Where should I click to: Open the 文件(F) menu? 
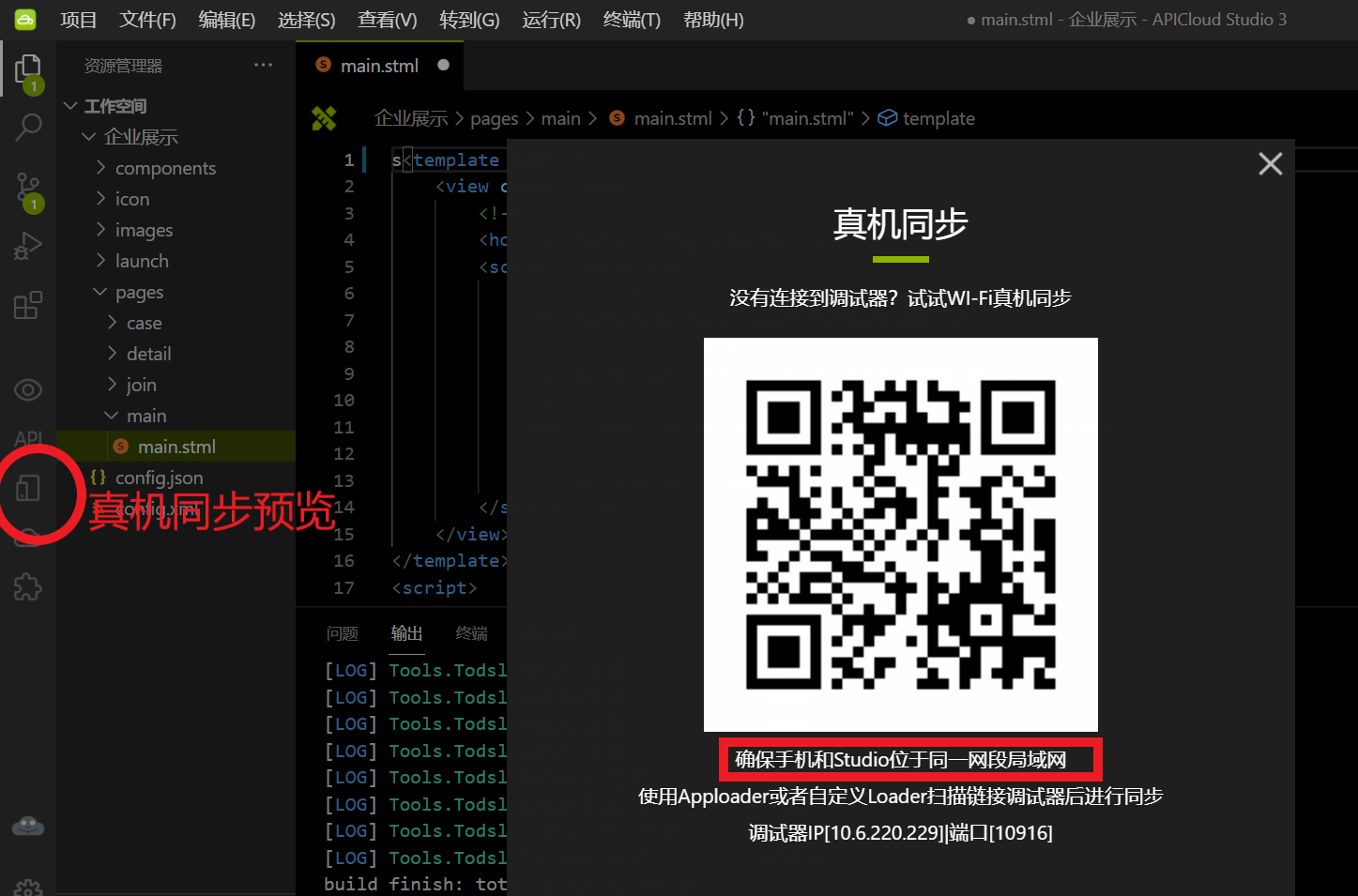pos(148,20)
